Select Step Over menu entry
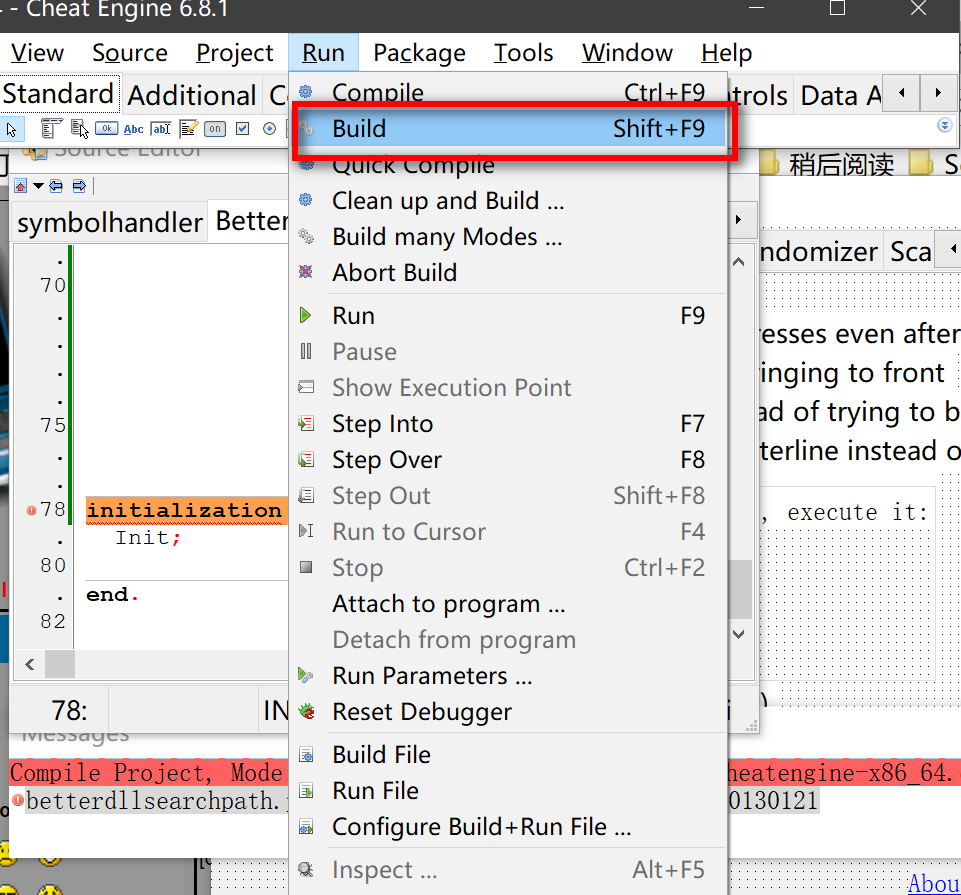 tap(509, 460)
